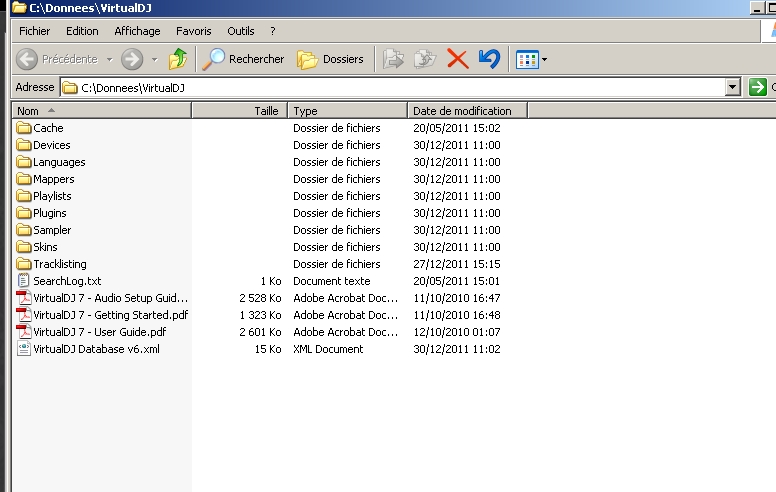Expand the views mode dropdown

[x=544, y=60]
